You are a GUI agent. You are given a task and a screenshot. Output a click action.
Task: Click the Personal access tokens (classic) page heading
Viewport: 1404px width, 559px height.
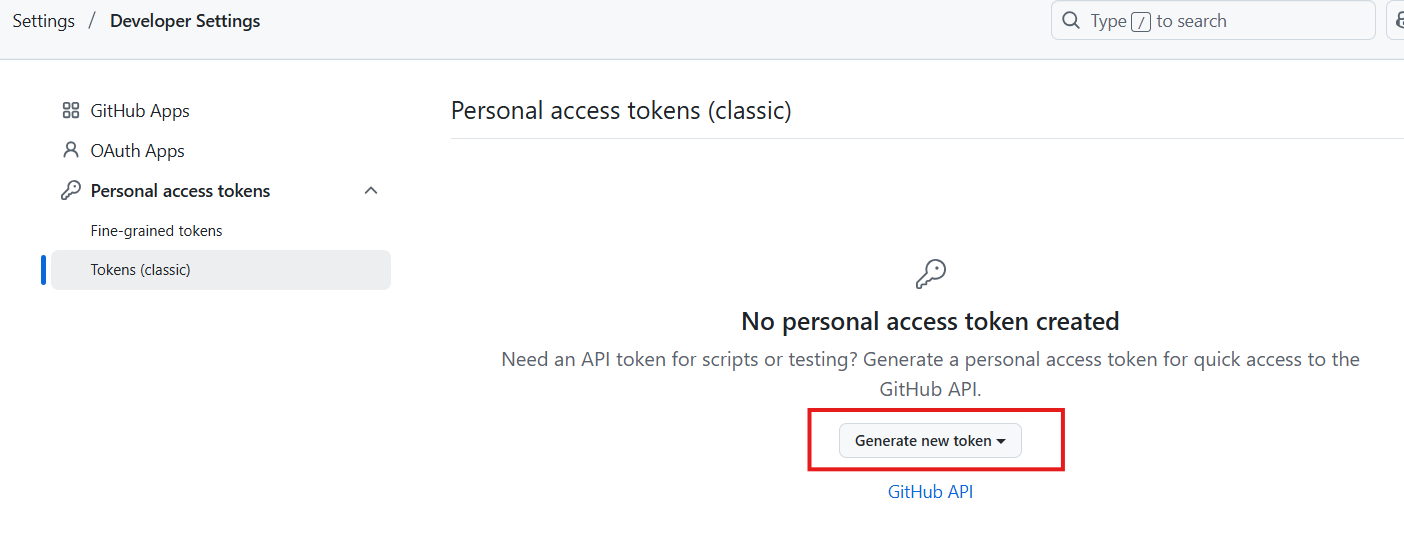coord(621,110)
